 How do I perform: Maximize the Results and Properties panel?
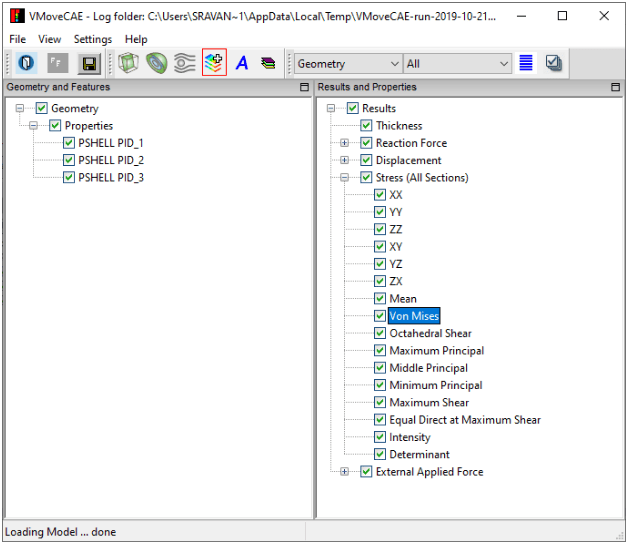pos(615,87)
